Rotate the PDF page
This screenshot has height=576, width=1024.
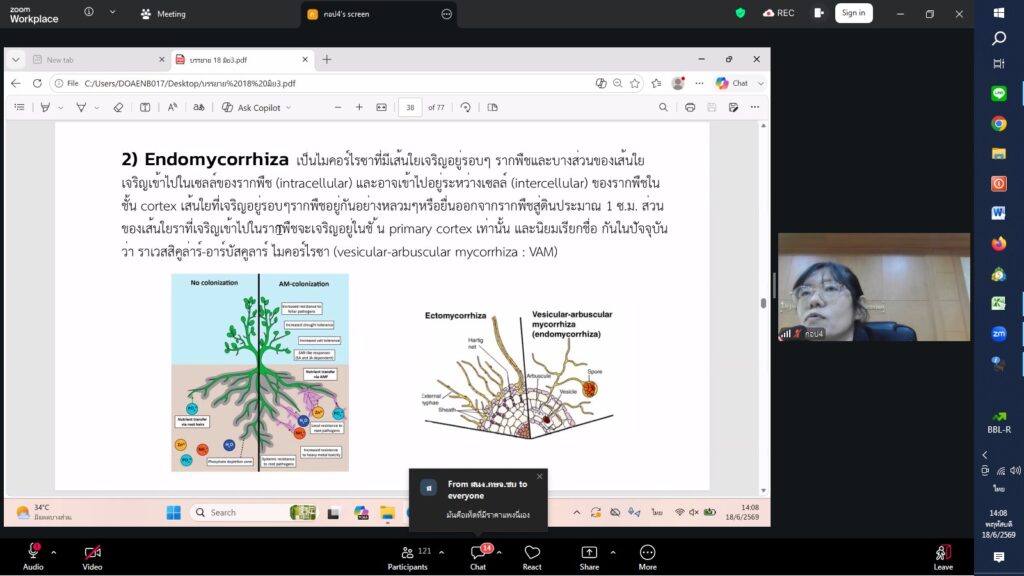pyautogui.click(x=466, y=107)
